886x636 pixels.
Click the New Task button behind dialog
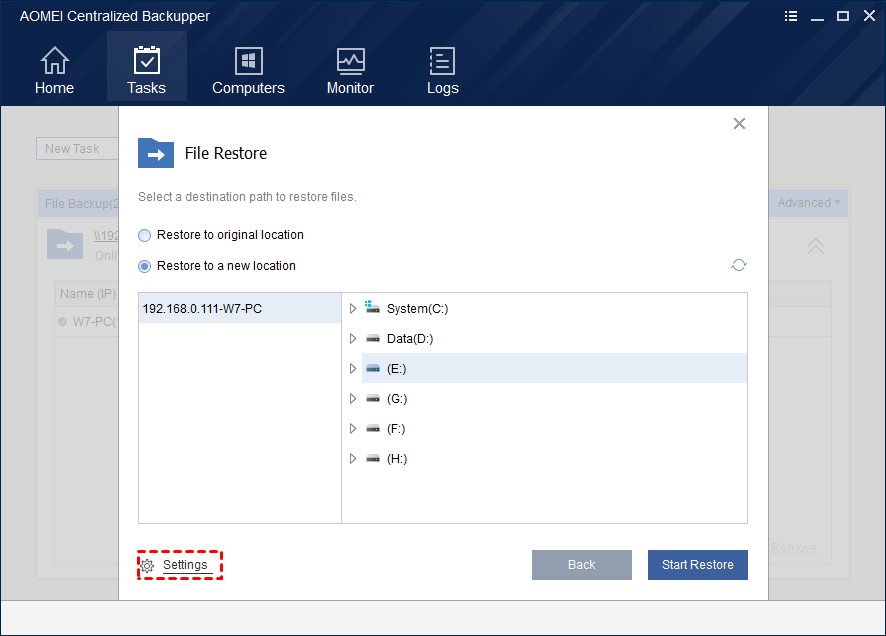[77, 149]
